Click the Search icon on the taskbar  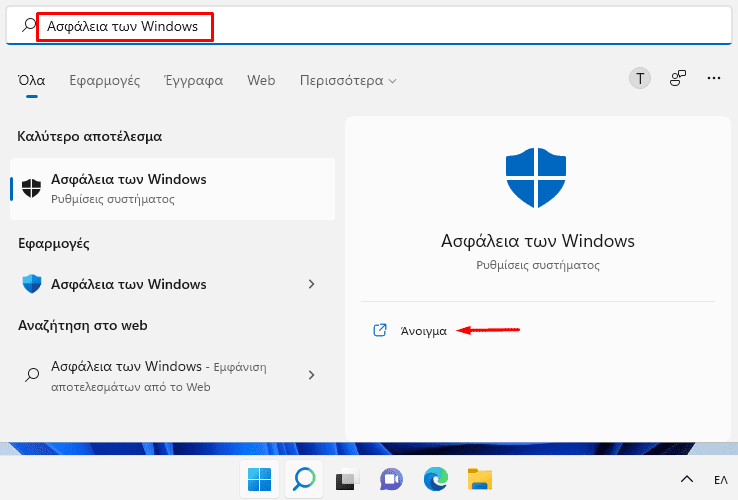click(304, 479)
